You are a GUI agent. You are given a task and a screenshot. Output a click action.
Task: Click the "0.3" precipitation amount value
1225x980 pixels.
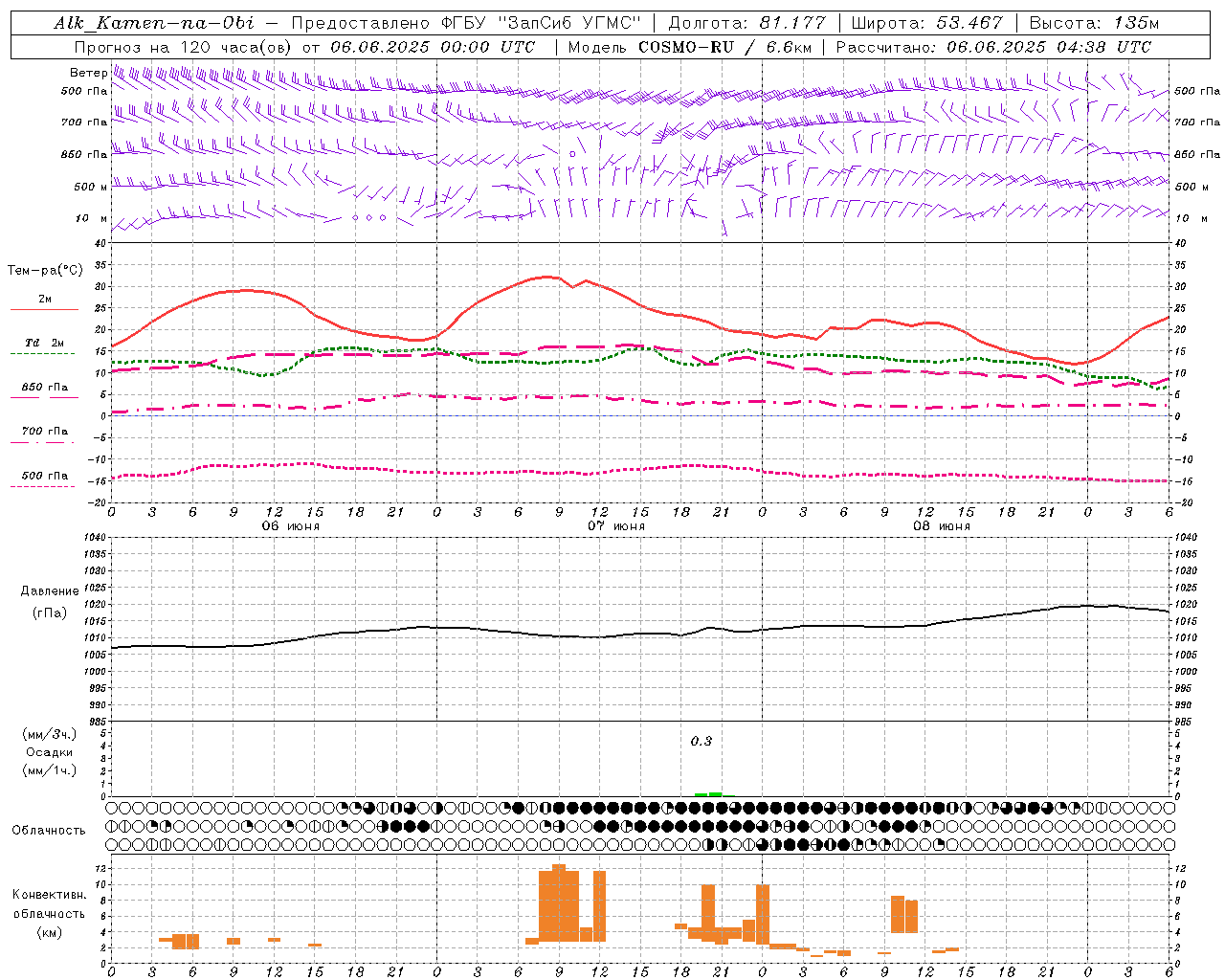[x=702, y=742]
